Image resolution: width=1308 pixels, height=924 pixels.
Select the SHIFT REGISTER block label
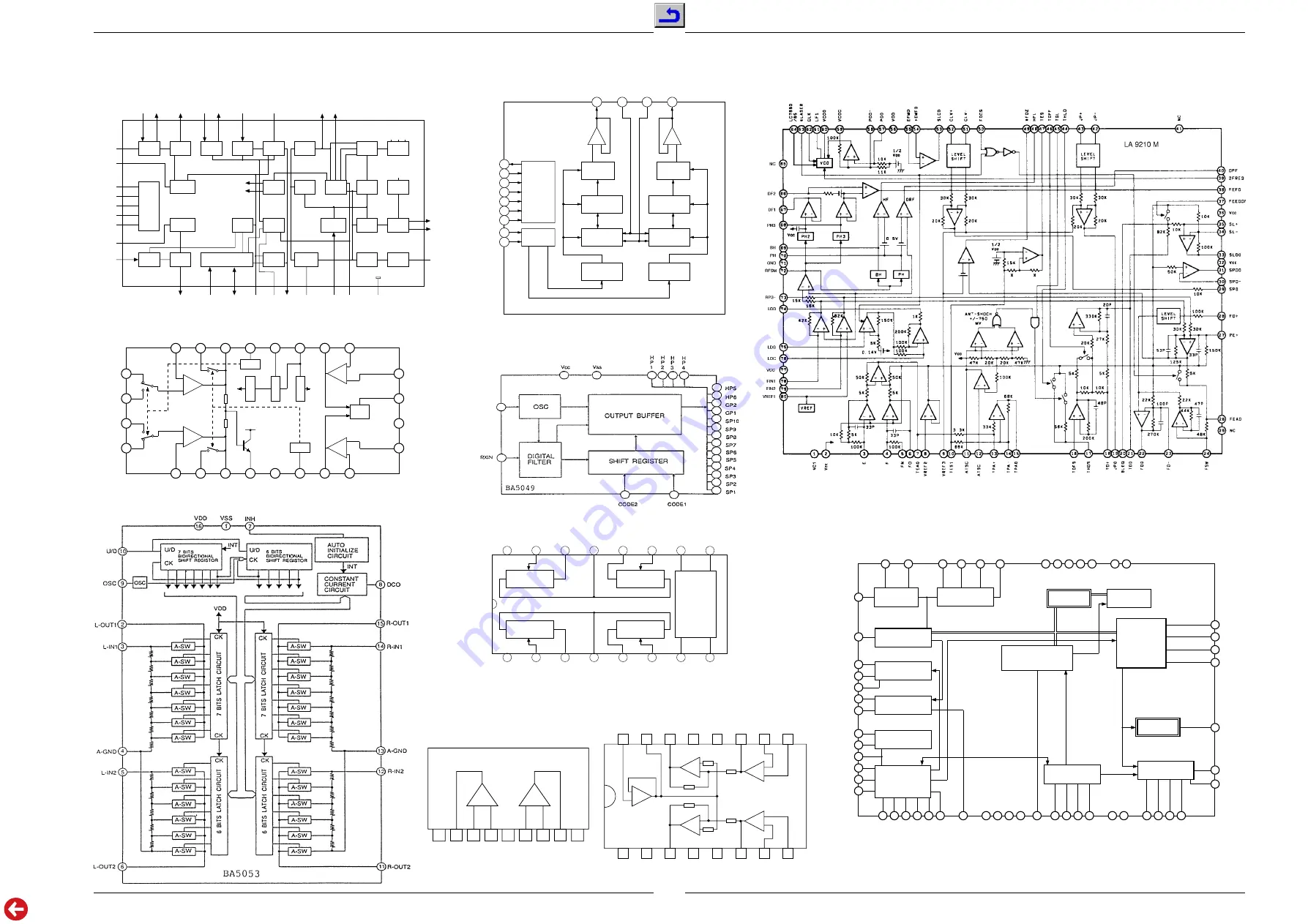coord(638,462)
